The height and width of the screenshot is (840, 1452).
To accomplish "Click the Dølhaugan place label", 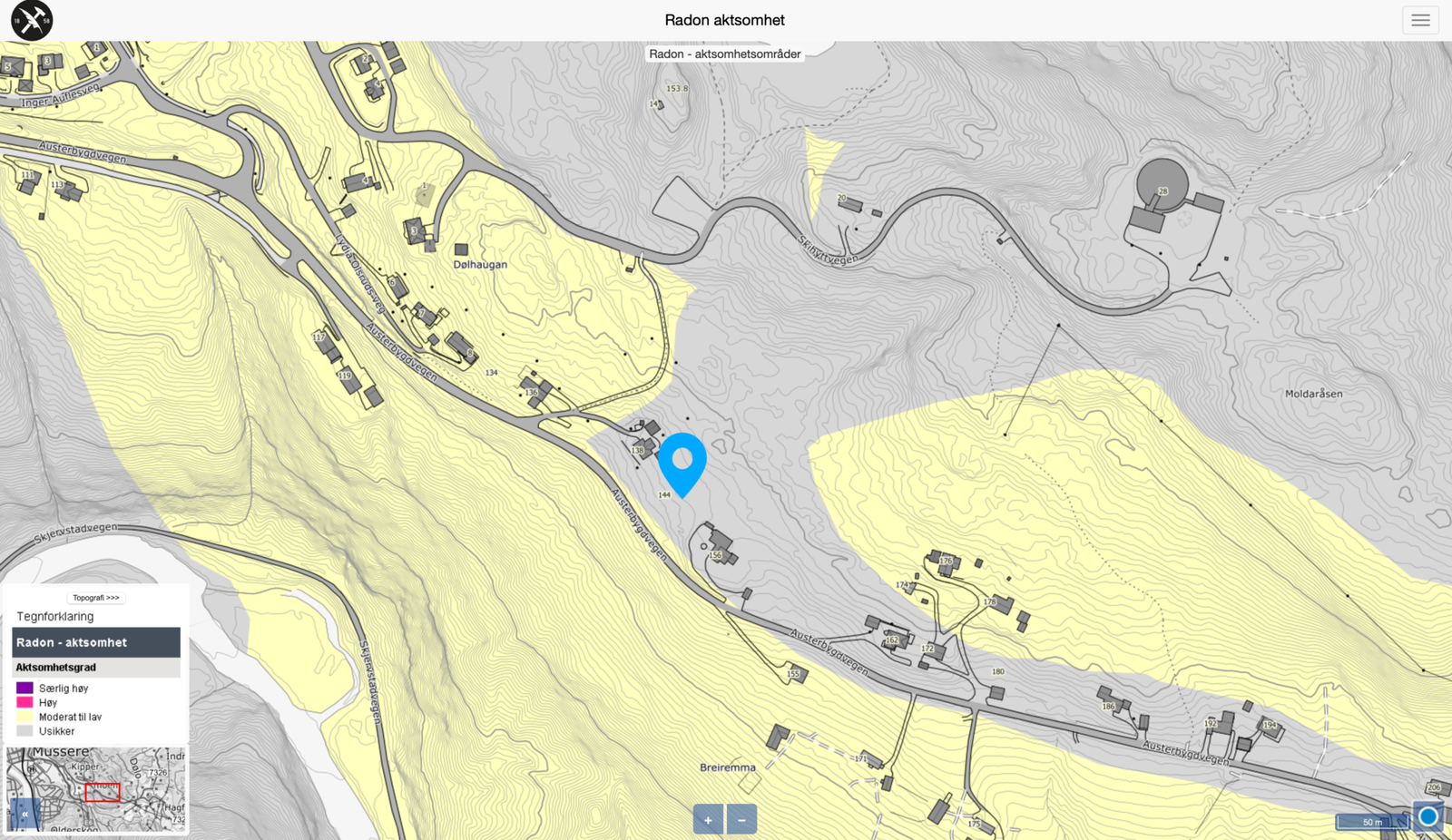I will click(x=480, y=265).
